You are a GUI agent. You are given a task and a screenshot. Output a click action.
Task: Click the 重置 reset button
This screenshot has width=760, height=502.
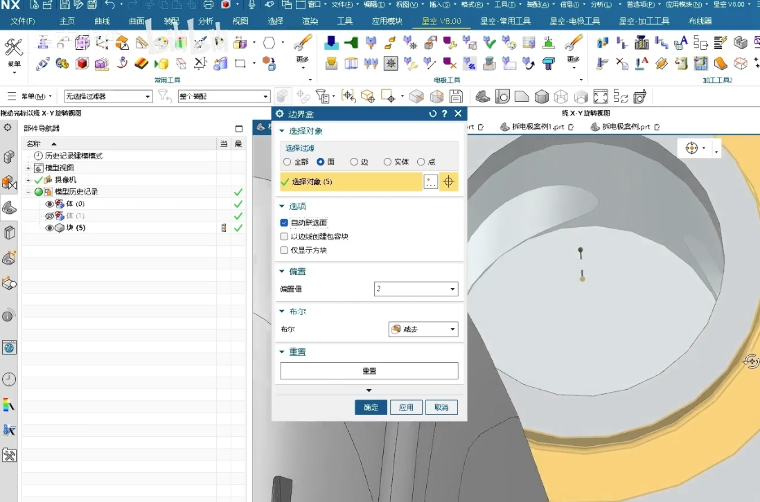(x=369, y=371)
